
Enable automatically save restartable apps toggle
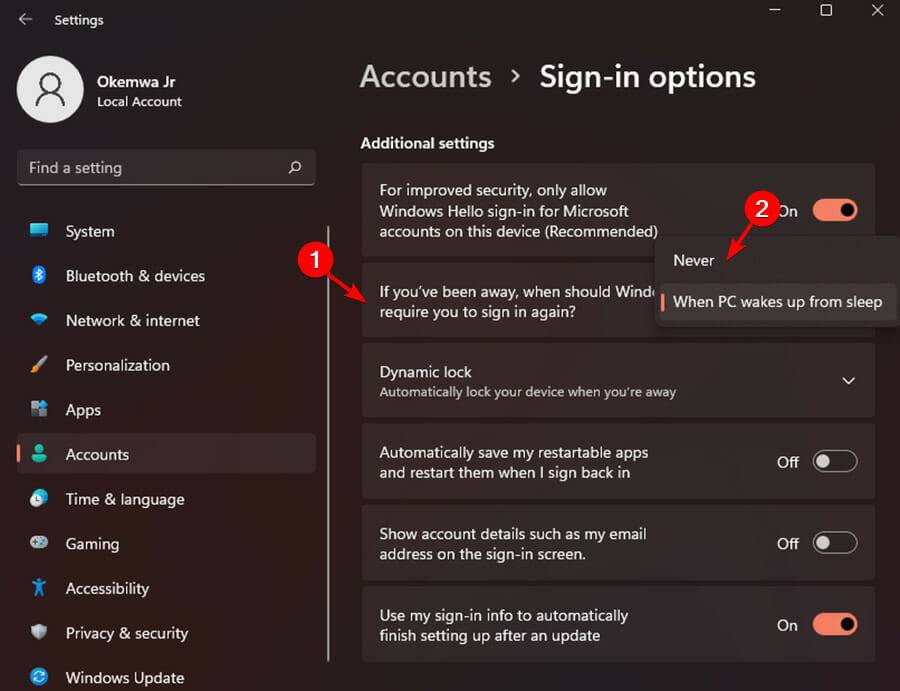(834, 461)
